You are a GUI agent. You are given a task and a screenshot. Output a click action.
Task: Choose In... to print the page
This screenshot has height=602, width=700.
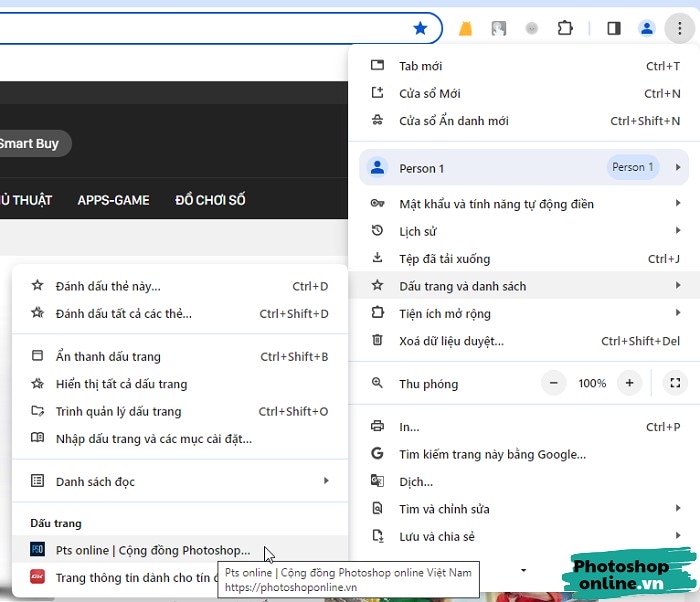point(525,426)
